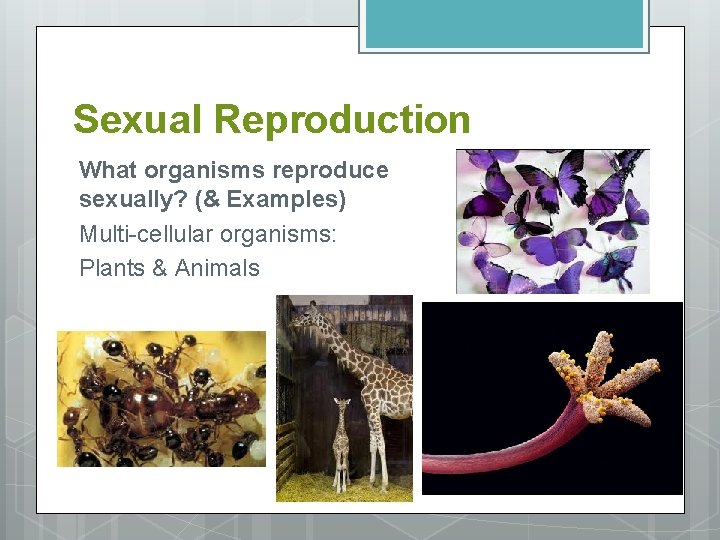The image size is (720, 540).
Task: Select the purple butterflies picture
Action: (553, 221)
